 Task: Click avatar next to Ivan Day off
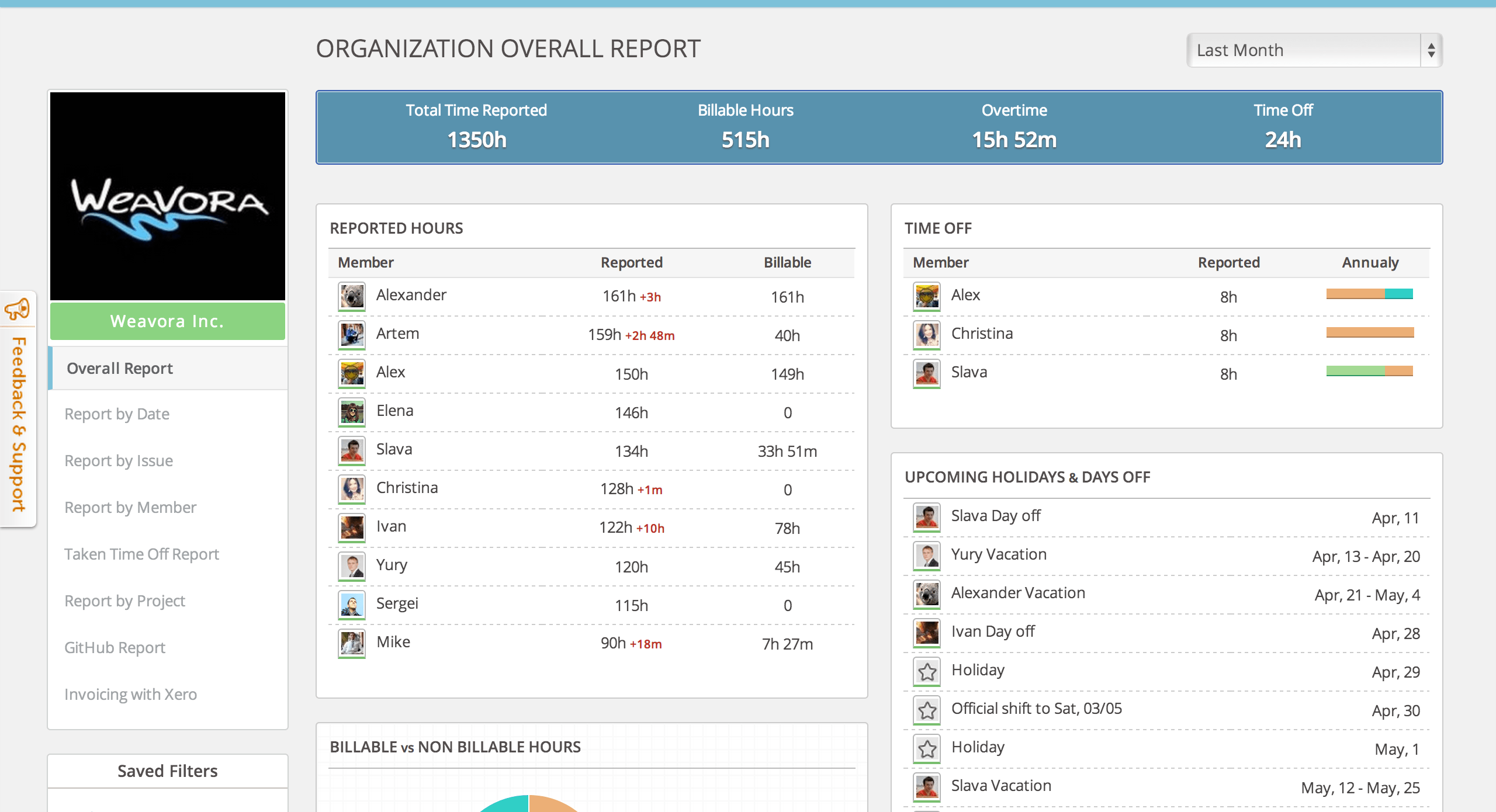click(927, 633)
